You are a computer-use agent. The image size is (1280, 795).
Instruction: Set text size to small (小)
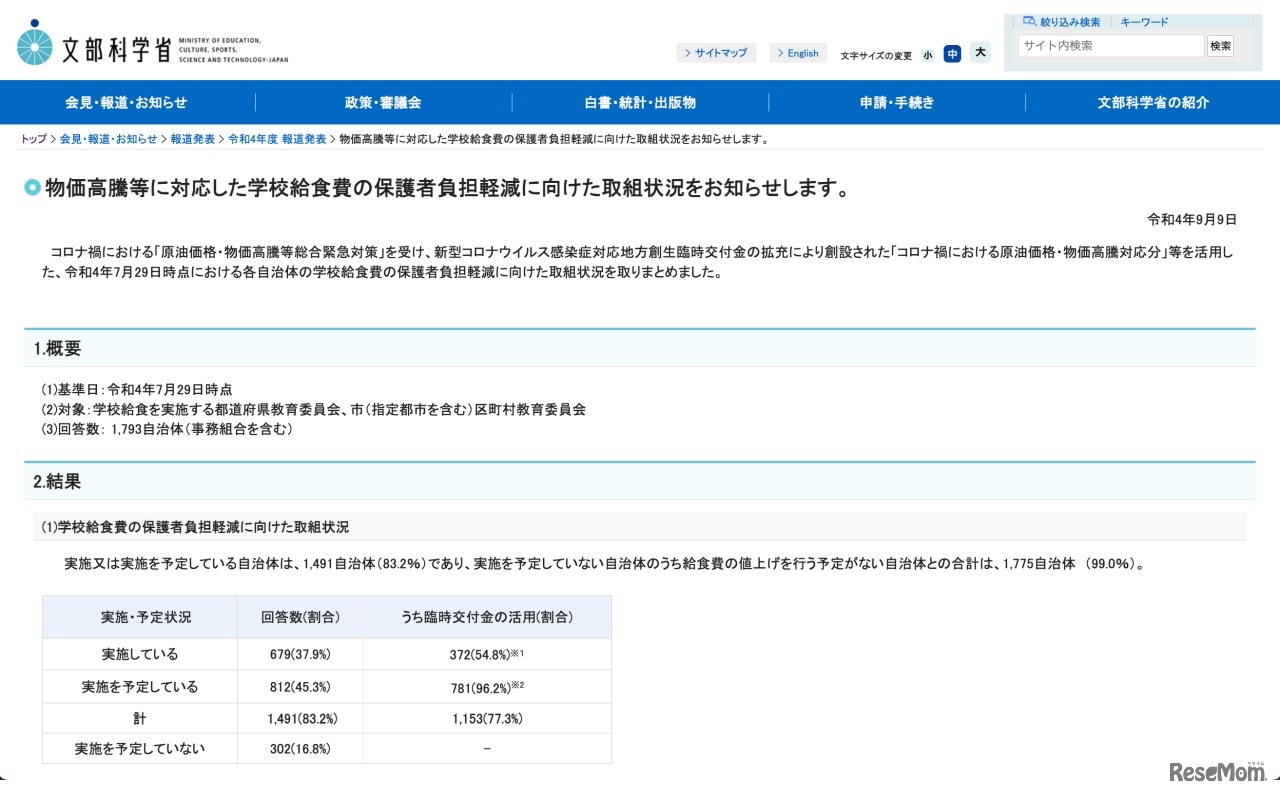point(927,55)
